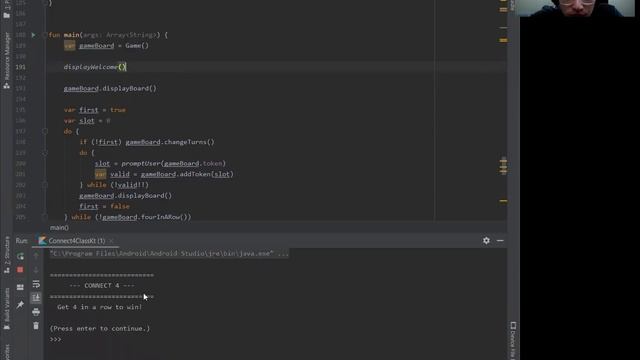Collapse the fun main code block

(x=45, y=35)
